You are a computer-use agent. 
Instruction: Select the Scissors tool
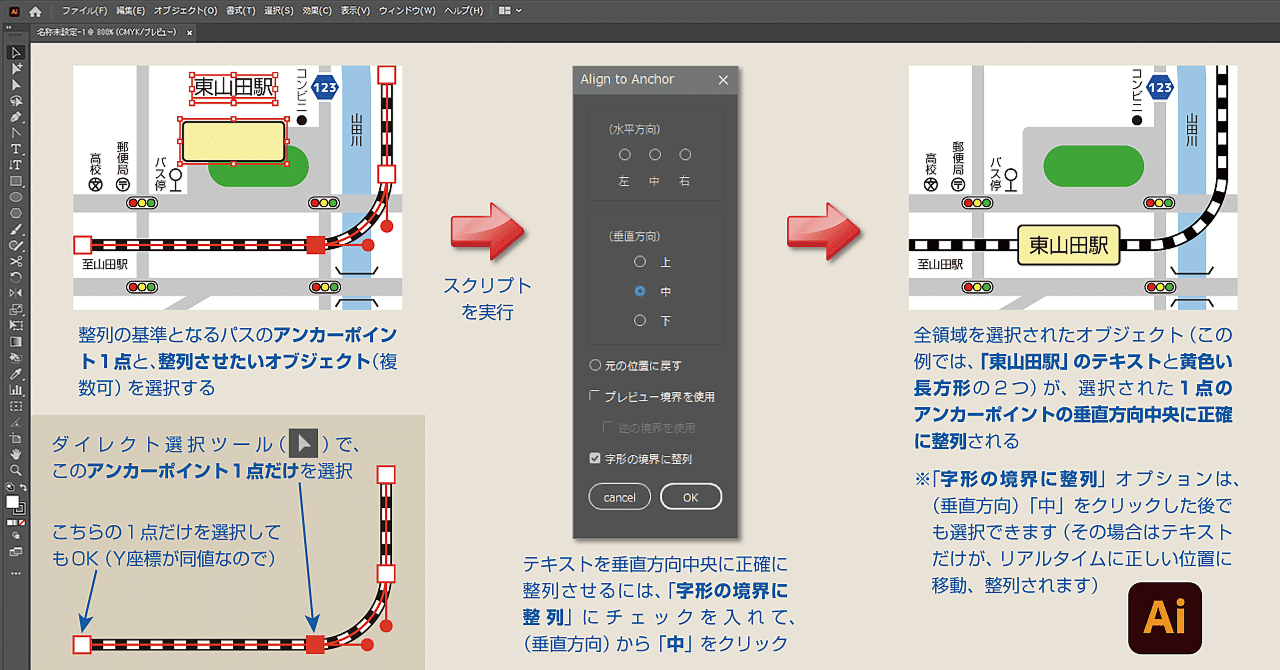pyautogui.click(x=14, y=261)
